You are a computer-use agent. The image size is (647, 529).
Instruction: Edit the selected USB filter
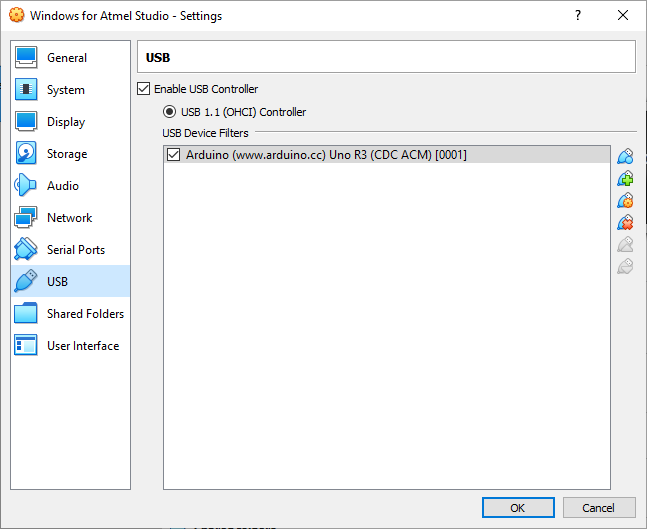pyautogui.click(x=625, y=201)
